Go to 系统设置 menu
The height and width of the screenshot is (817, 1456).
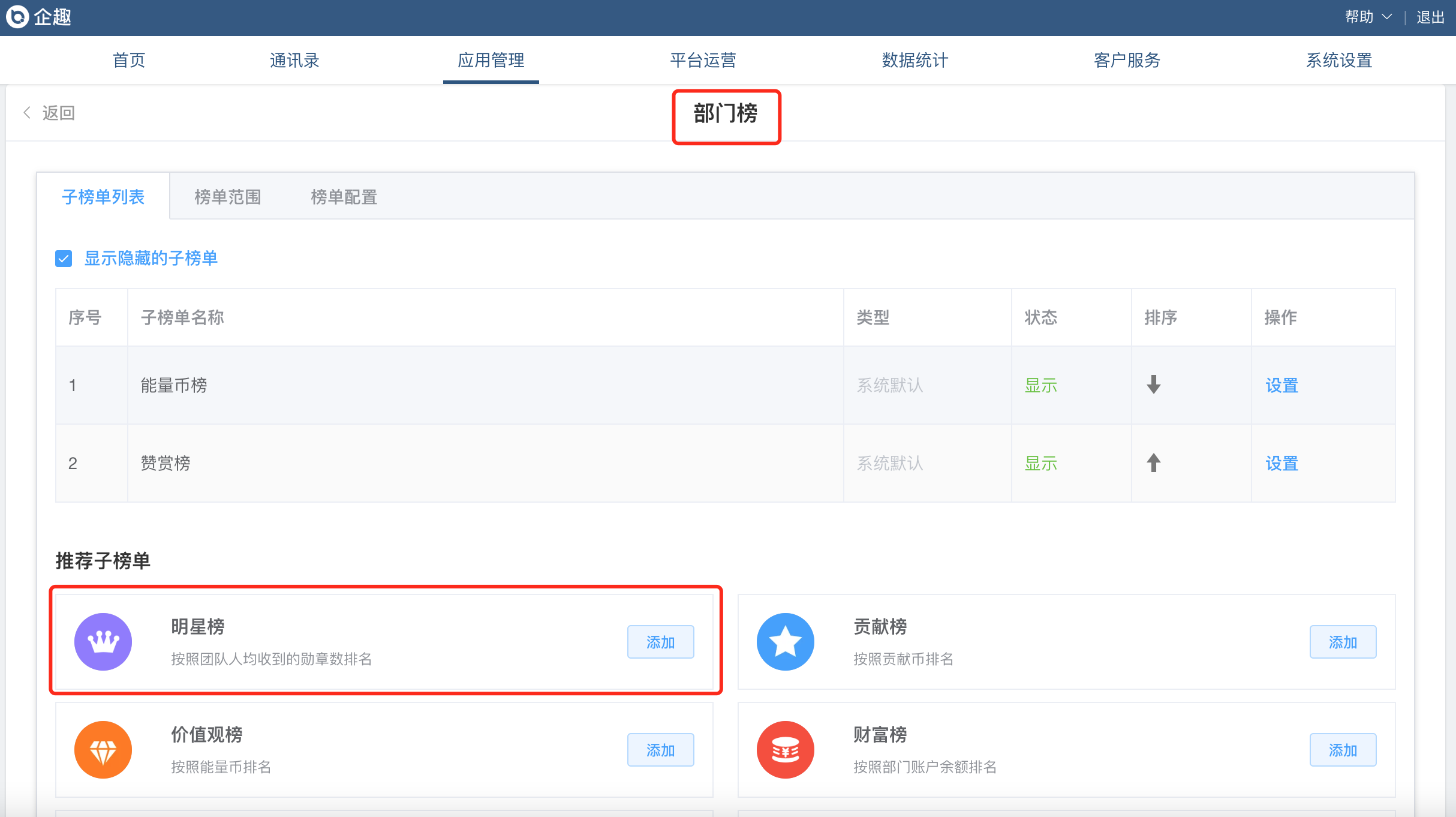point(1339,60)
